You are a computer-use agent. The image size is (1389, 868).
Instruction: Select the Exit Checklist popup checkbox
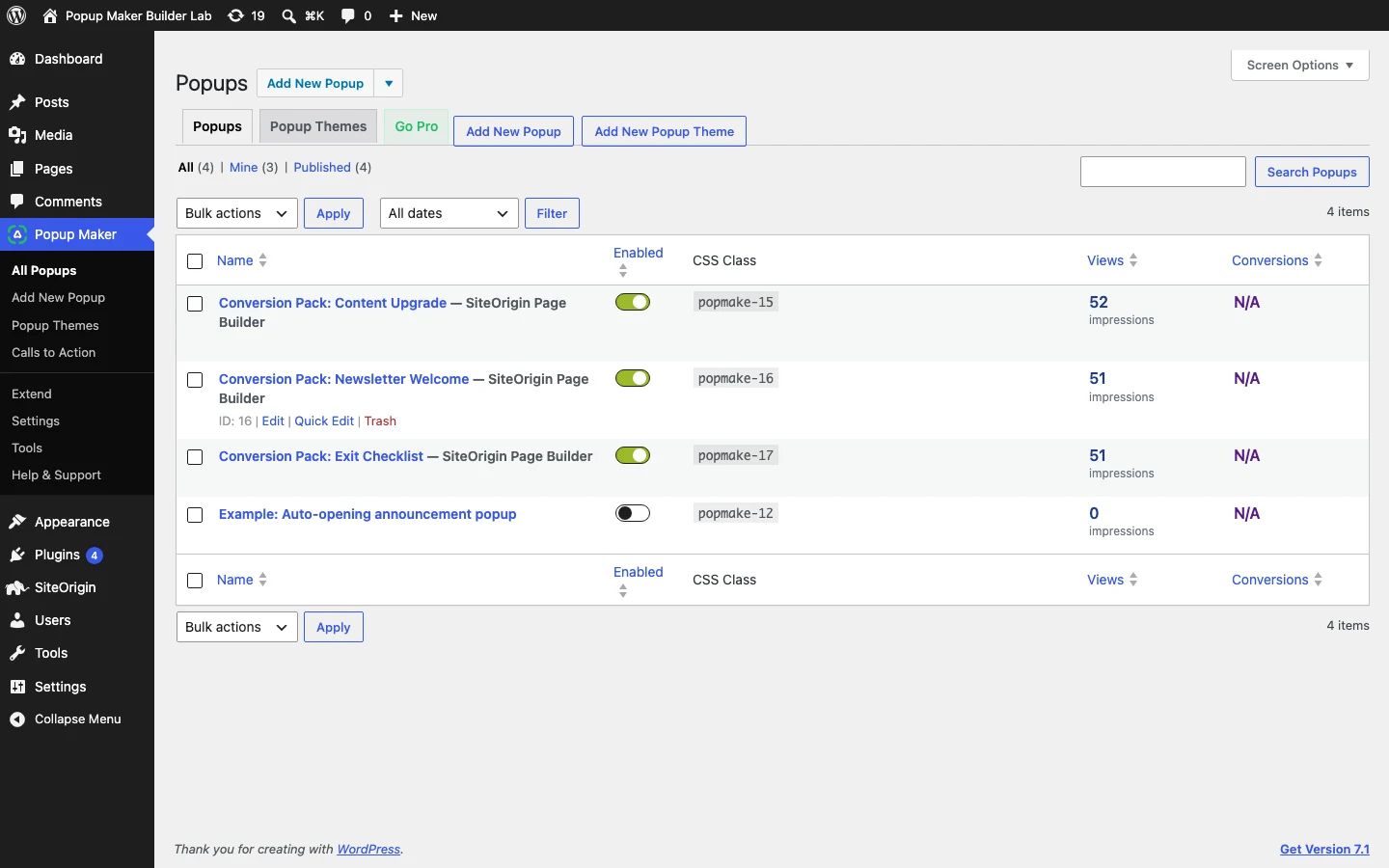[195, 457]
